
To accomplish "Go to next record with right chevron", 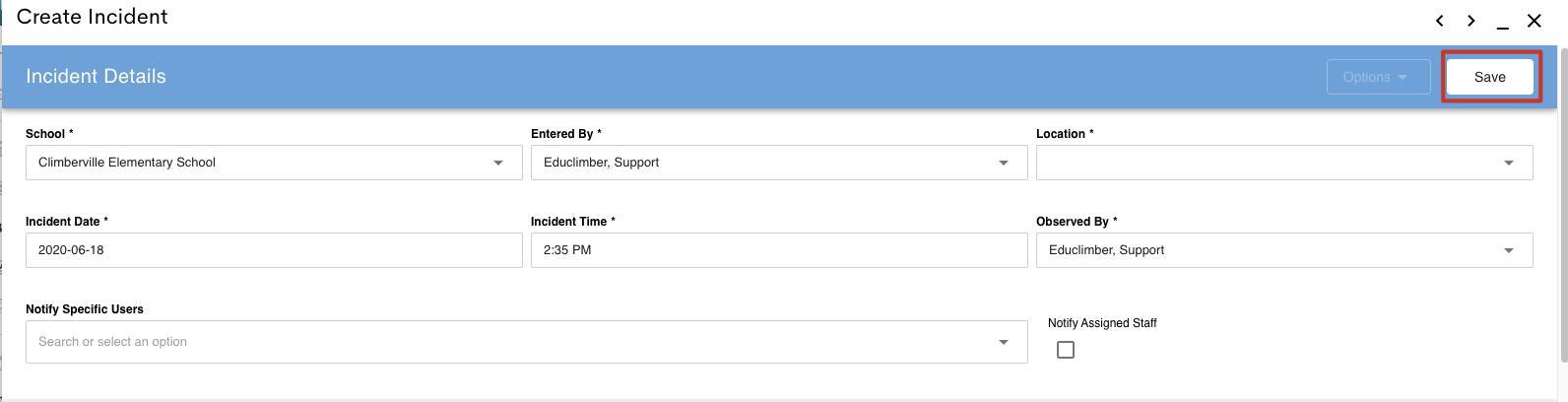I will (x=1471, y=21).
